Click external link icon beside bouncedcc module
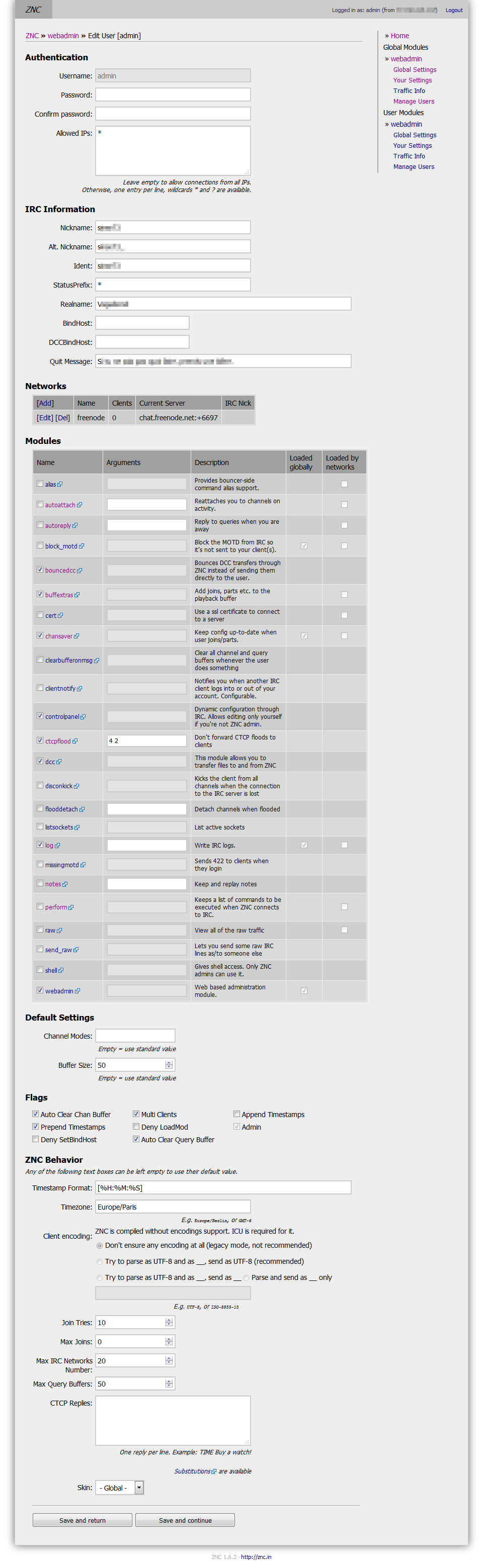Image resolution: width=483 pixels, height=1568 pixels. pos(80,571)
